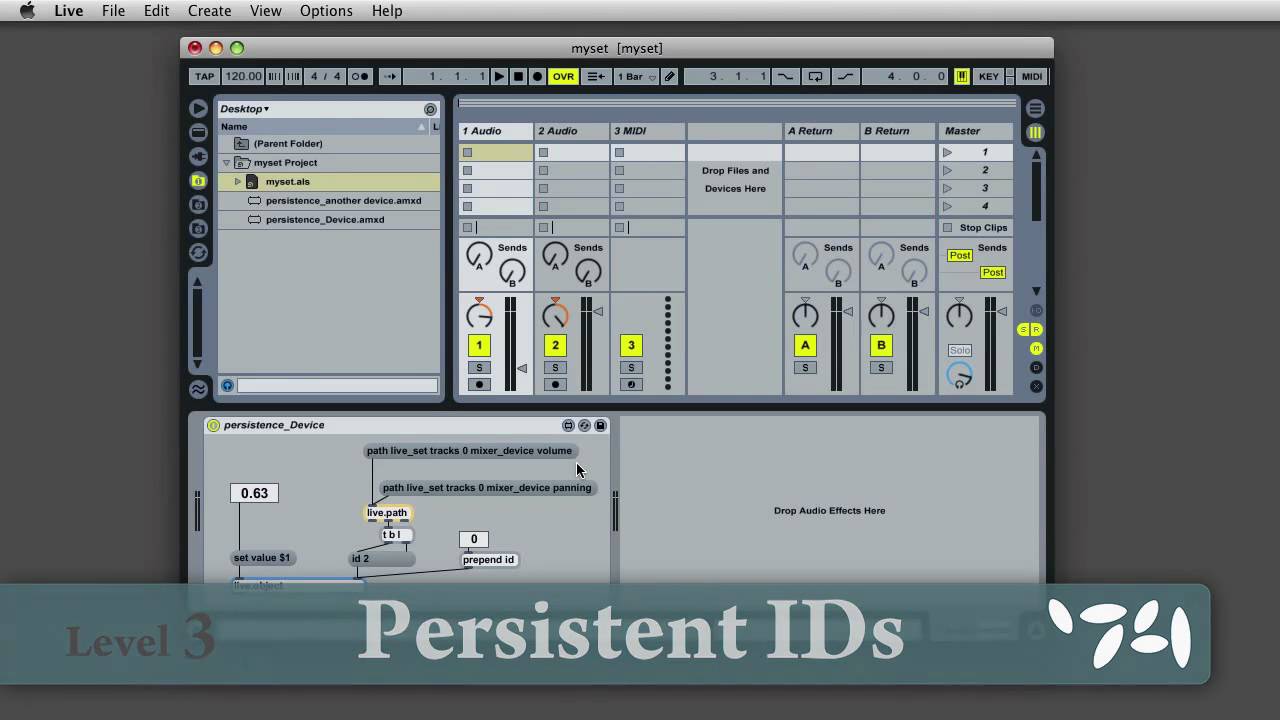
Task: Toggle the Follow playback button
Action: coord(390,77)
